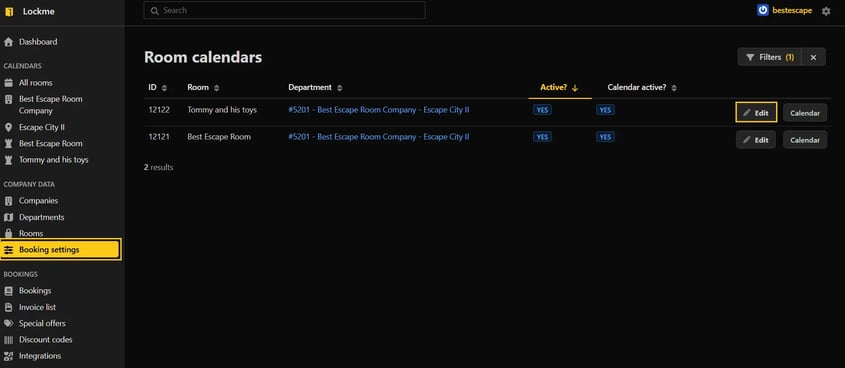The image size is (845, 368).
Task: Click the Special offers tags icon
Action: [x=8, y=323]
